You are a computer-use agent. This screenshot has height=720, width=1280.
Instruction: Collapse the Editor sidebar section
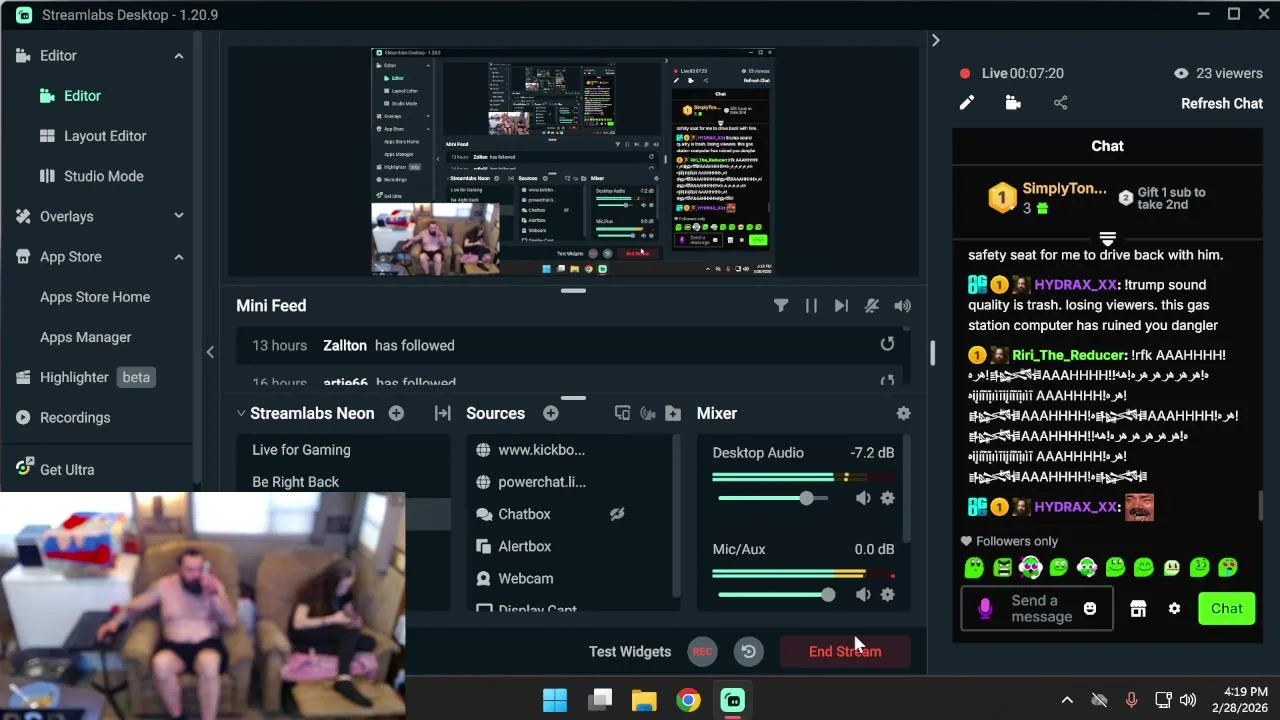click(x=179, y=56)
